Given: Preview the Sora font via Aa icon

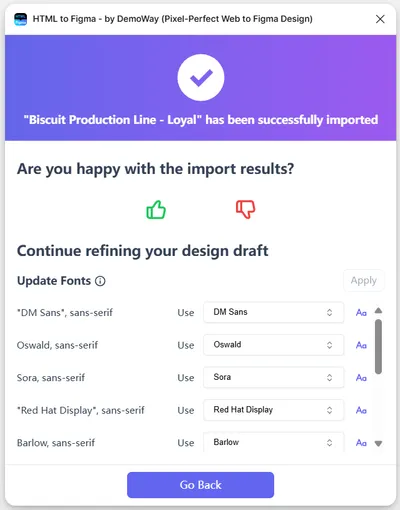Looking at the screenshot, I should point(361,378).
